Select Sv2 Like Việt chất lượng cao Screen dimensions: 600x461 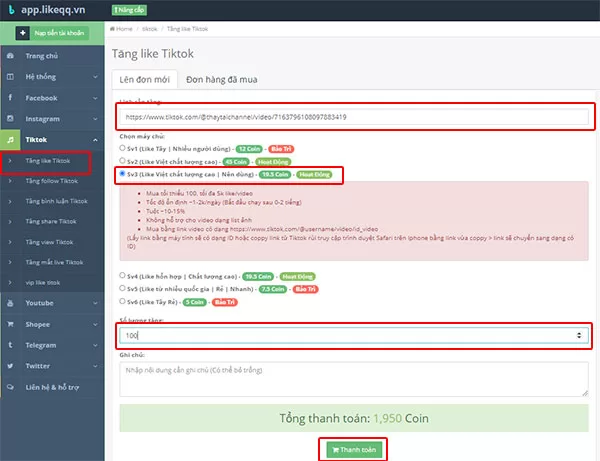click(122, 161)
